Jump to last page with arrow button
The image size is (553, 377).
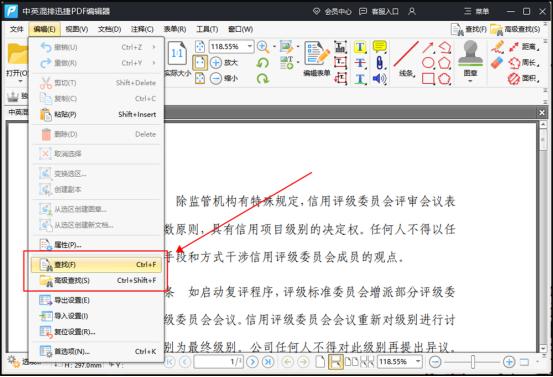click(268, 362)
